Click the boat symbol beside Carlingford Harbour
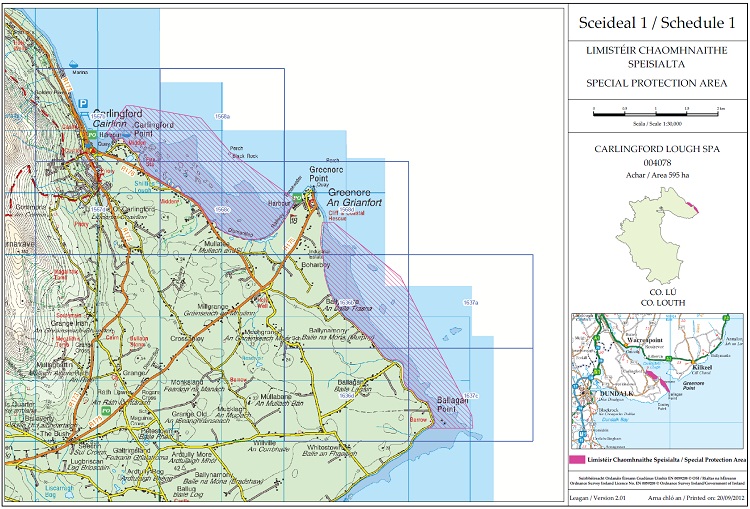The width and height of the screenshot is (750, 509). point(126,135)
